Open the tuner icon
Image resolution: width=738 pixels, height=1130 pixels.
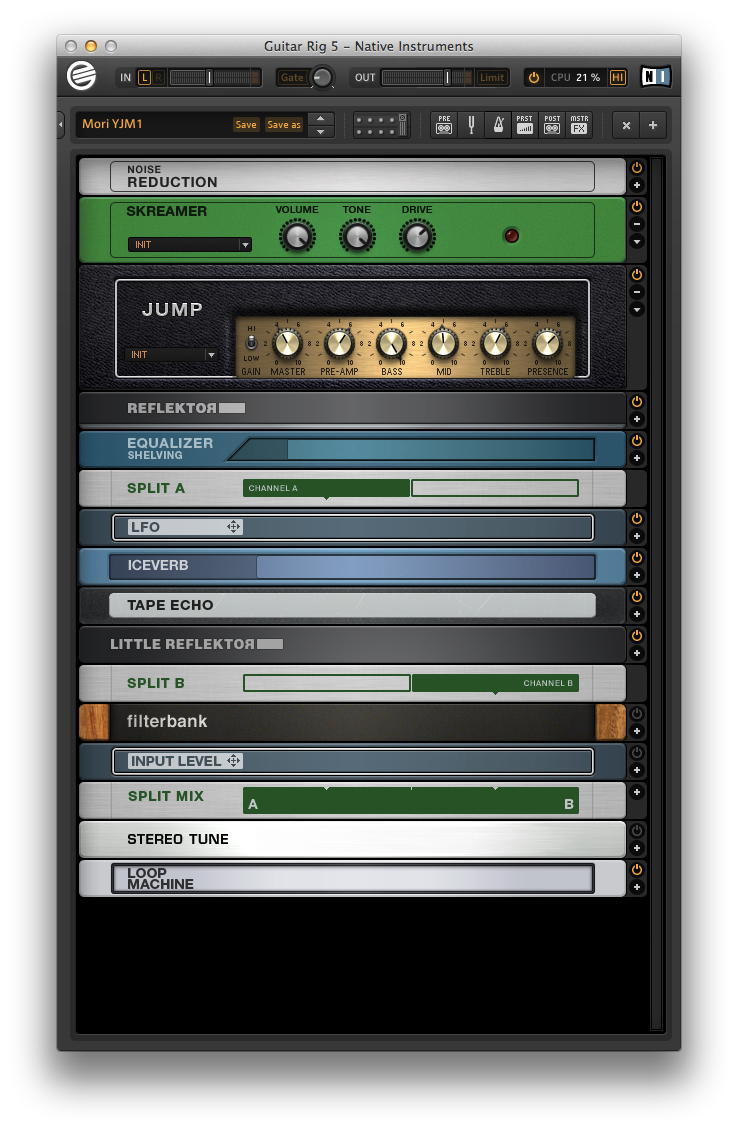pyautogui.click(x=471, y=125)
